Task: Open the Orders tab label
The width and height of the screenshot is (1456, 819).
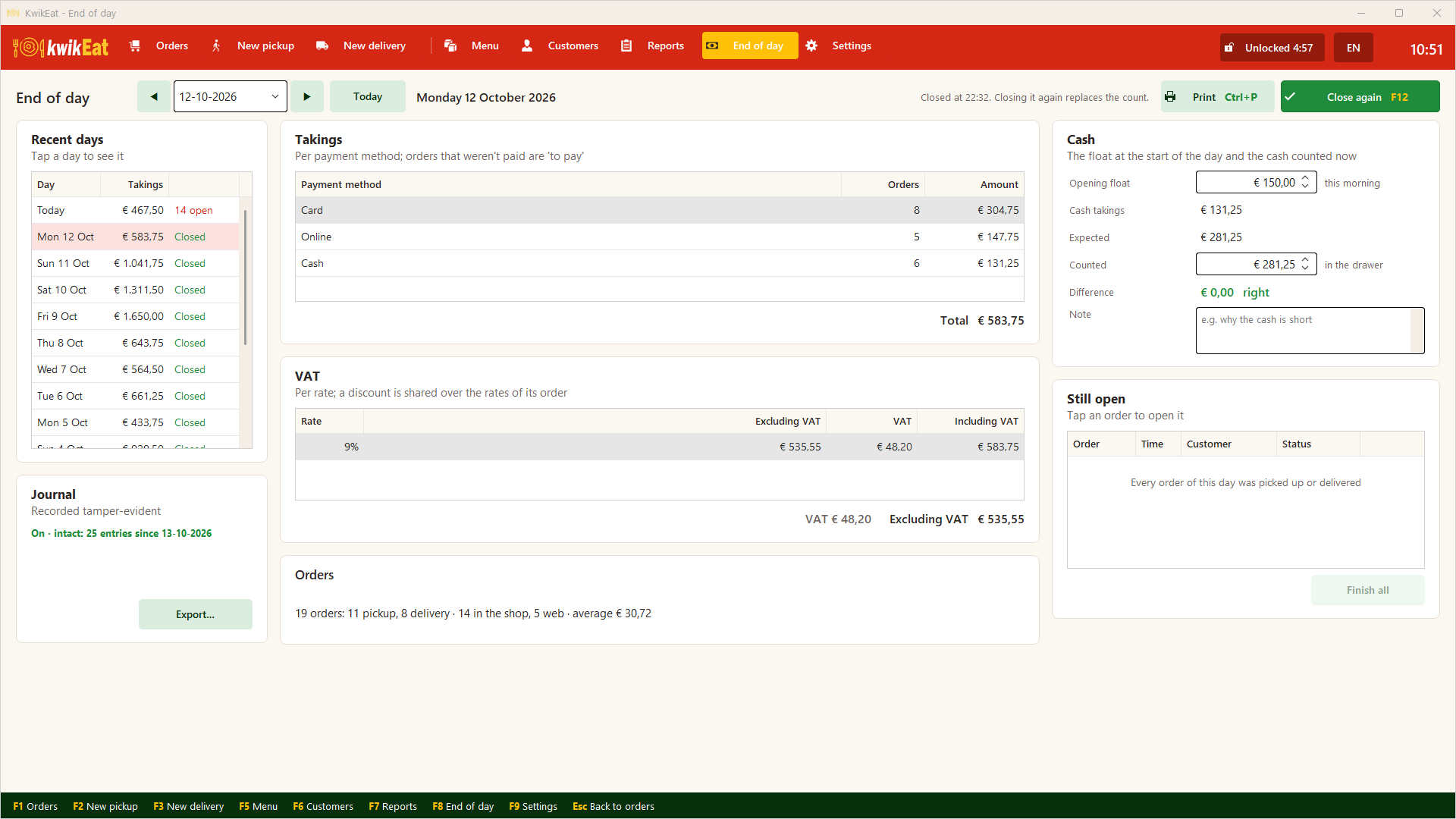Action: [x=172, y=45]
